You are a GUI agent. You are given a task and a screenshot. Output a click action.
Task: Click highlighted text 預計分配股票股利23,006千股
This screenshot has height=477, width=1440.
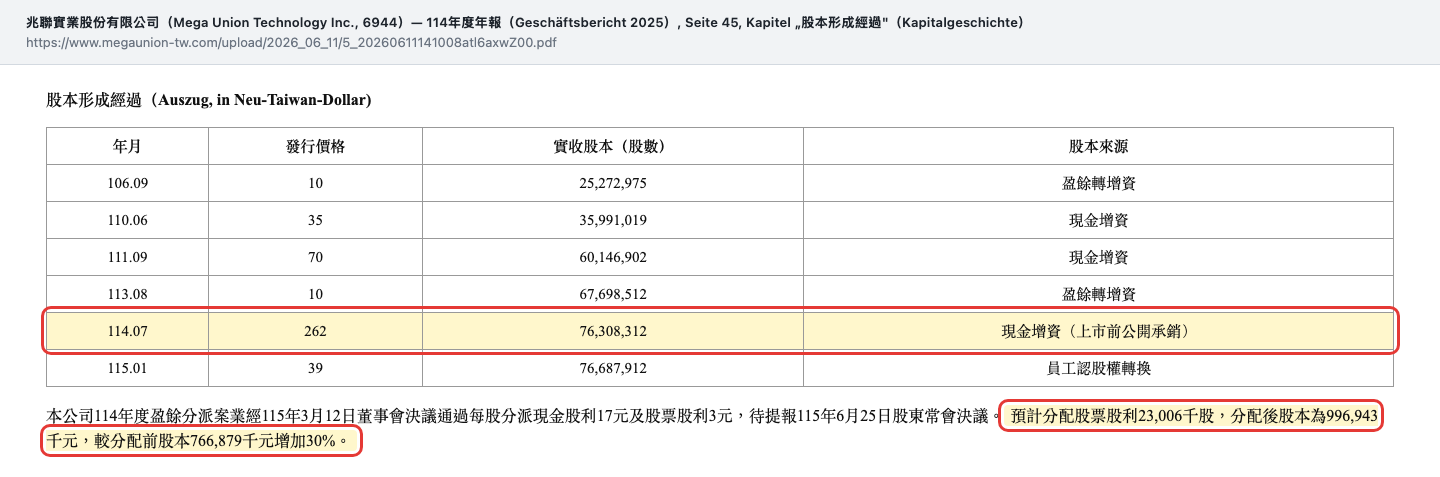point(1113,416)
